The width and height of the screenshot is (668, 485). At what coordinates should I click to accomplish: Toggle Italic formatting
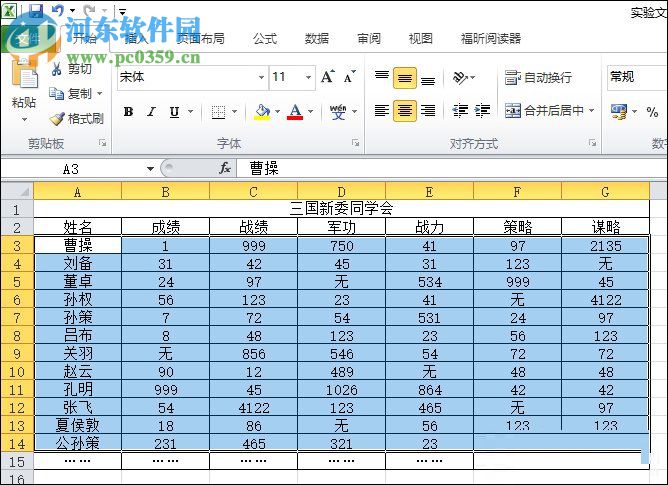[x=151, y=112]
